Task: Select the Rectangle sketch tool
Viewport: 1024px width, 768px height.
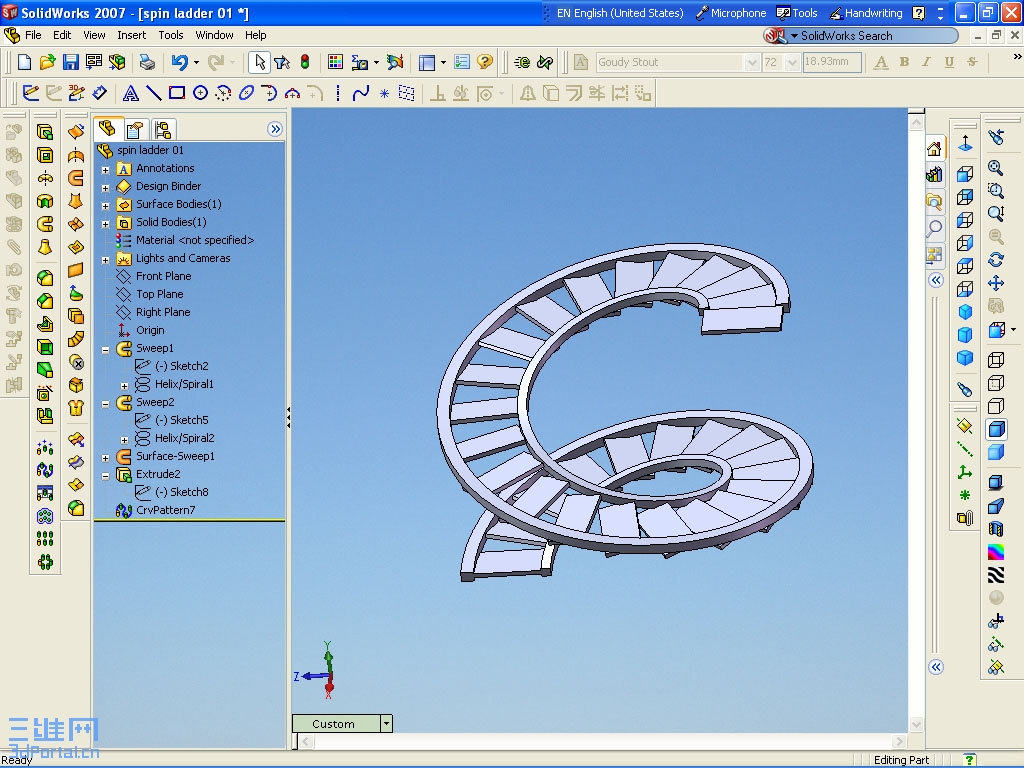Action: pyautogui.click(x=177, y=93)
